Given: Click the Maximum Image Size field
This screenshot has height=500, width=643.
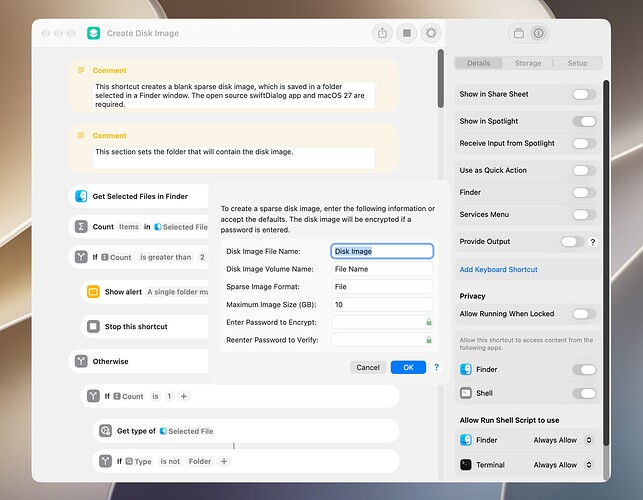Looking at the screenshot, I should [x=382, y=304].
